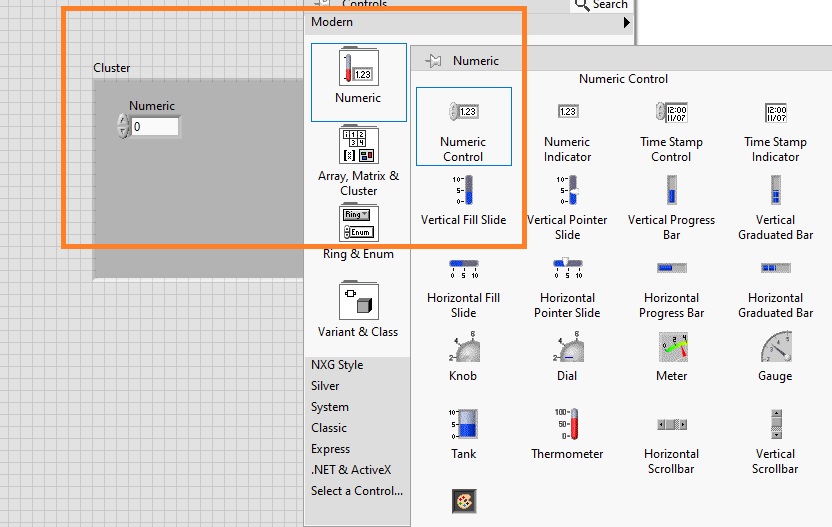
Task: Pin the Numeric subpalette with thumbtack
Action: tap(434, 61)
